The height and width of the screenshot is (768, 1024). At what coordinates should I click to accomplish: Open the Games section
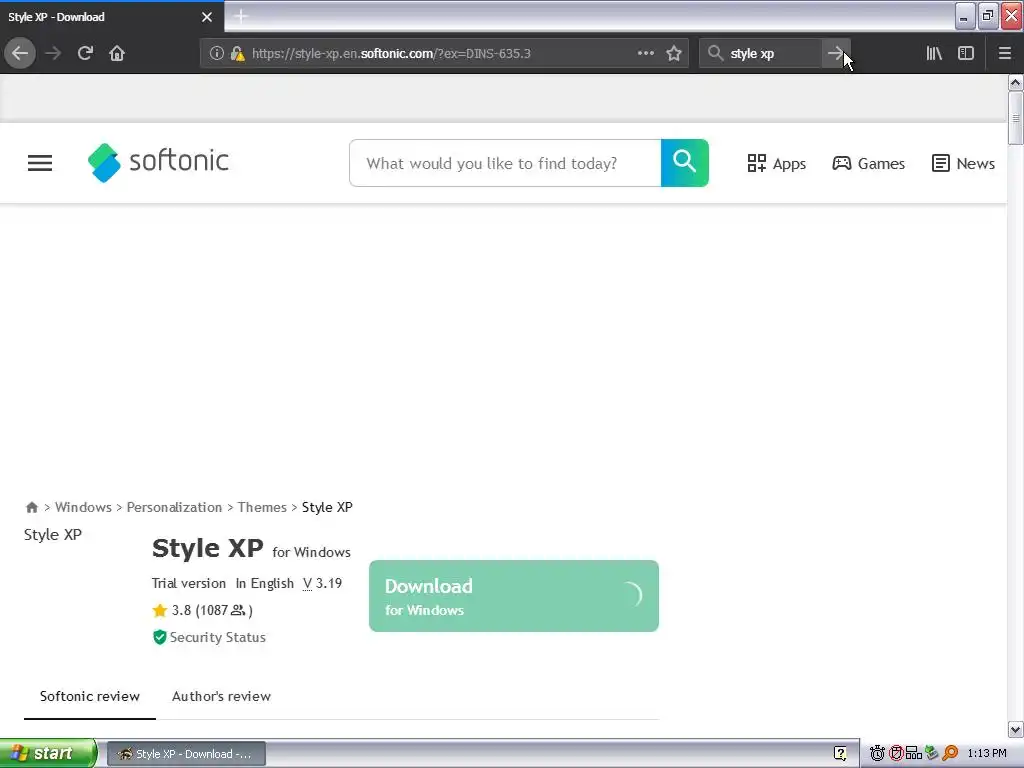(x=869, y=163)
